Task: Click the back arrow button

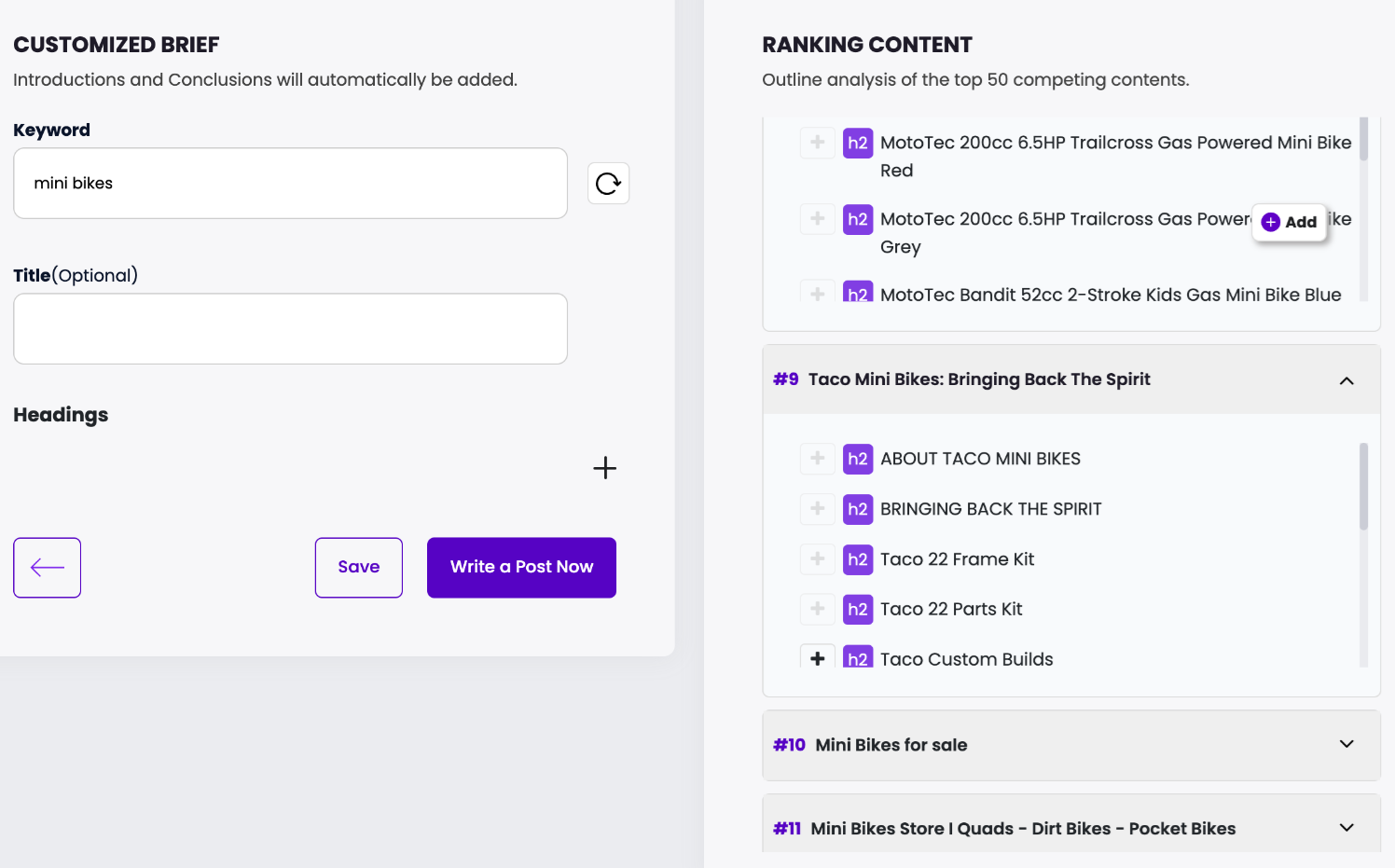Action: pyautogui.click(x=47, y=568)
